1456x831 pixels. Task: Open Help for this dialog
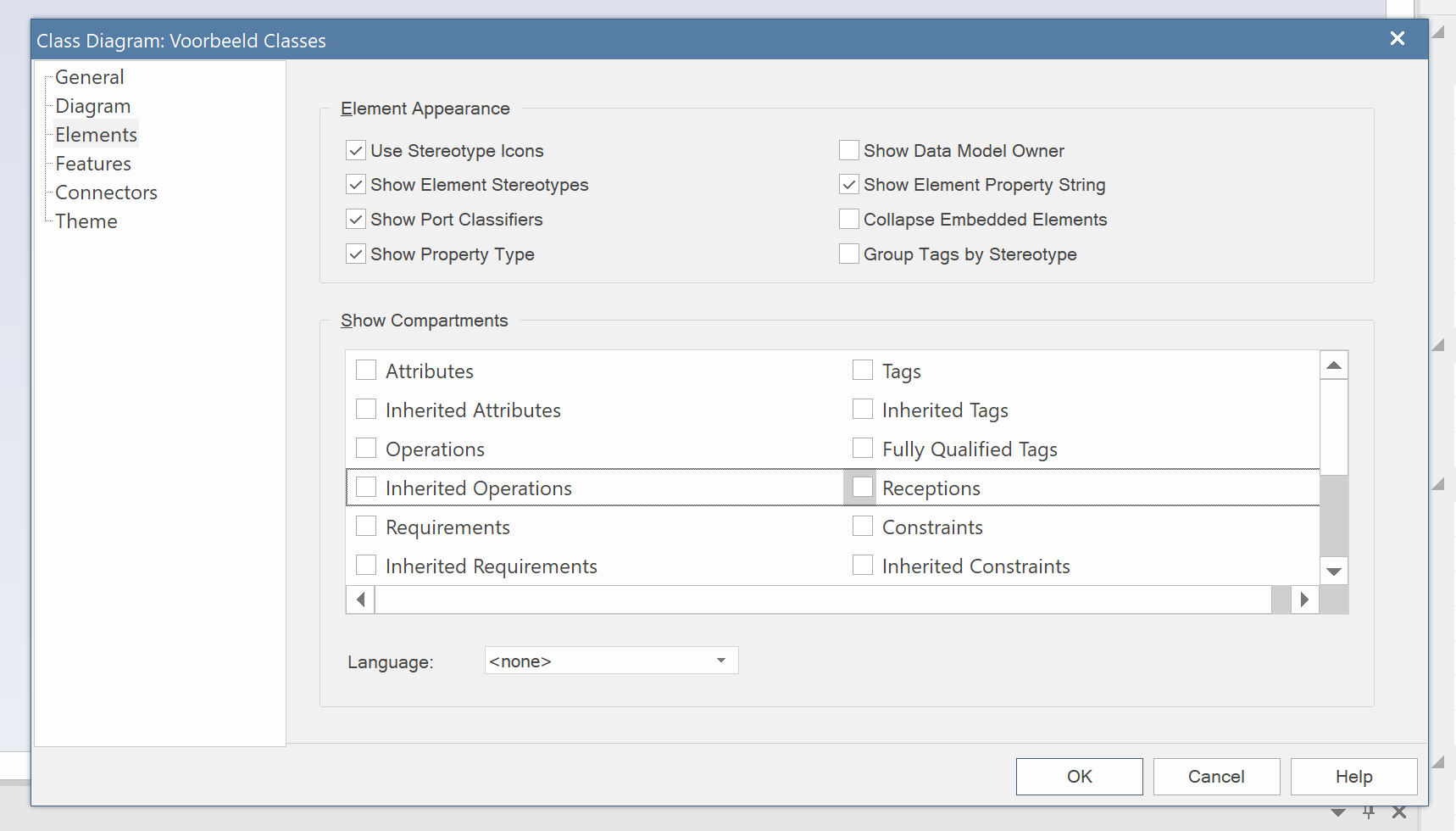click(x=1353, y=777)
